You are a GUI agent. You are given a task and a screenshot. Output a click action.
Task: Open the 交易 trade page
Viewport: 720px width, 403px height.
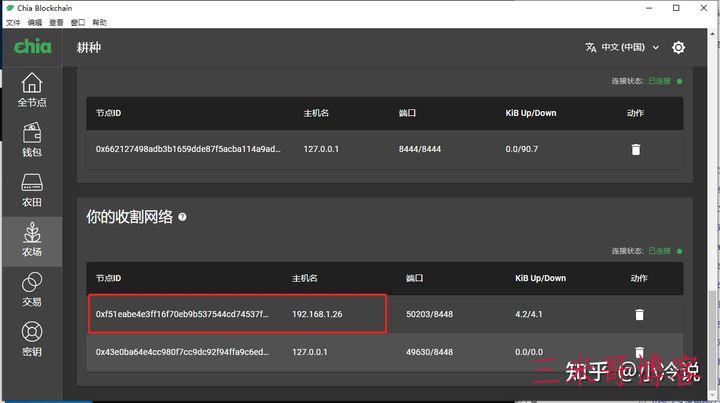pyautogui.click(x=32, y=290)
